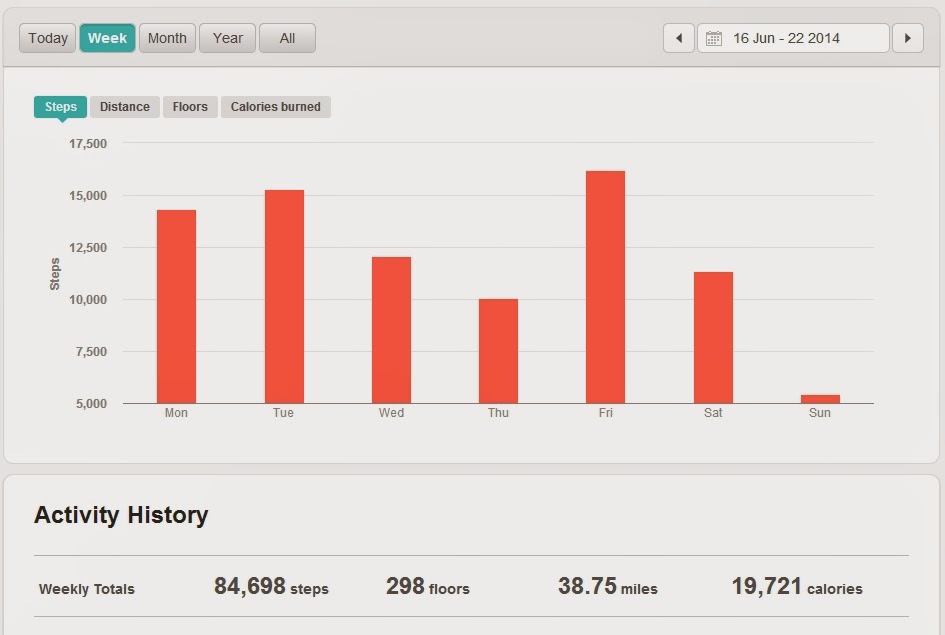Click the 17,500 axis label
Viewport: 945px width, 635px height.
pos(88,143)
